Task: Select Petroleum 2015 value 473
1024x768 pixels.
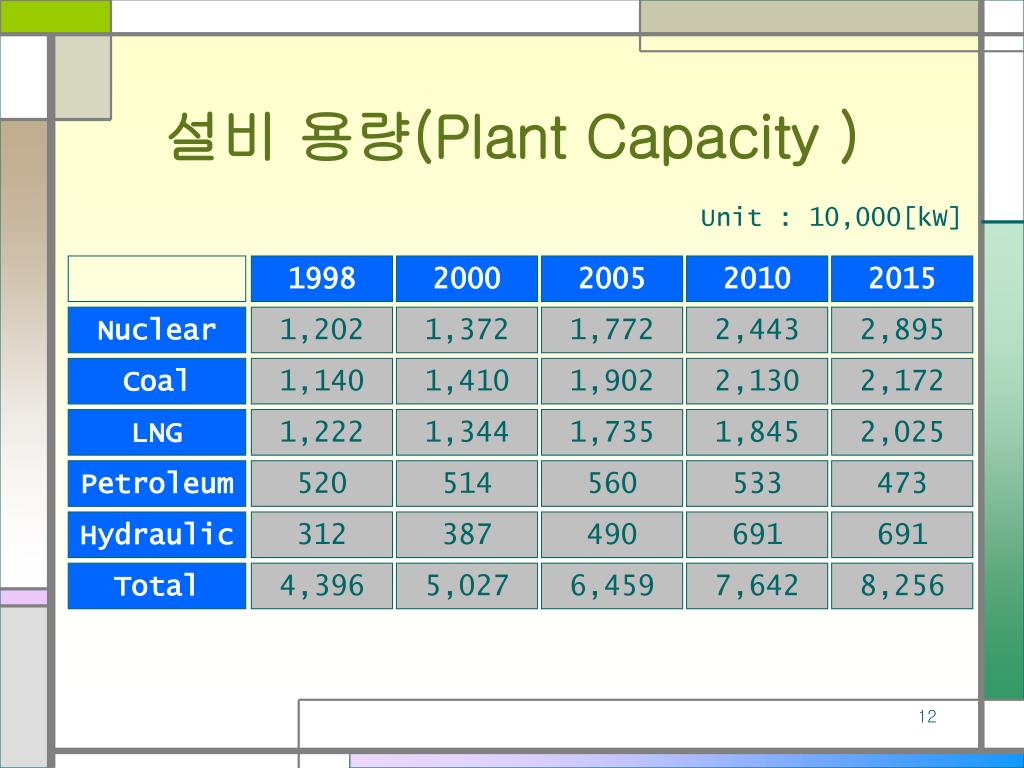Action: click(902, 483)
